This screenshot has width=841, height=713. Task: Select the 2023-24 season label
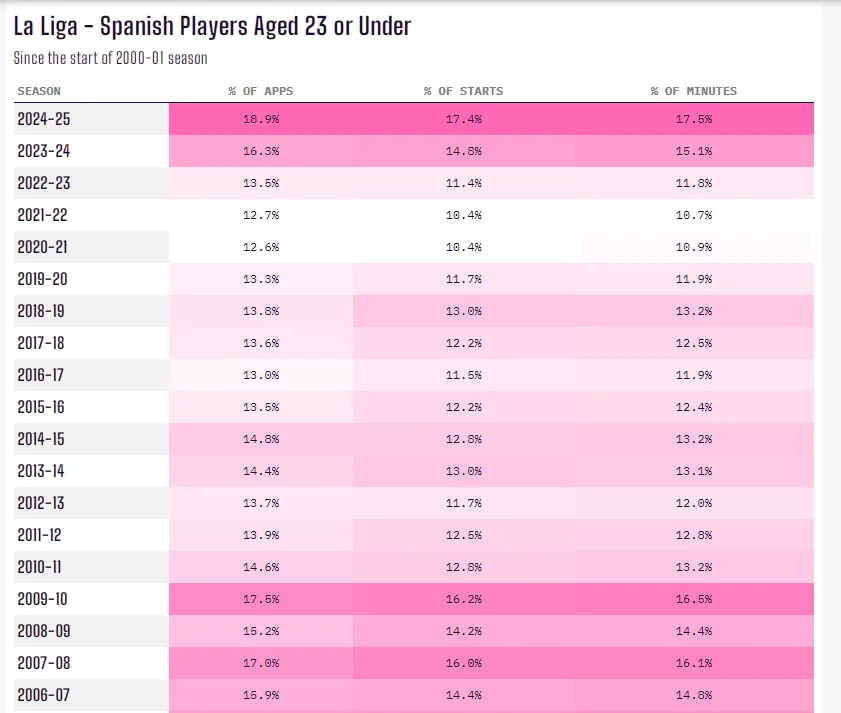click(44, 151)
